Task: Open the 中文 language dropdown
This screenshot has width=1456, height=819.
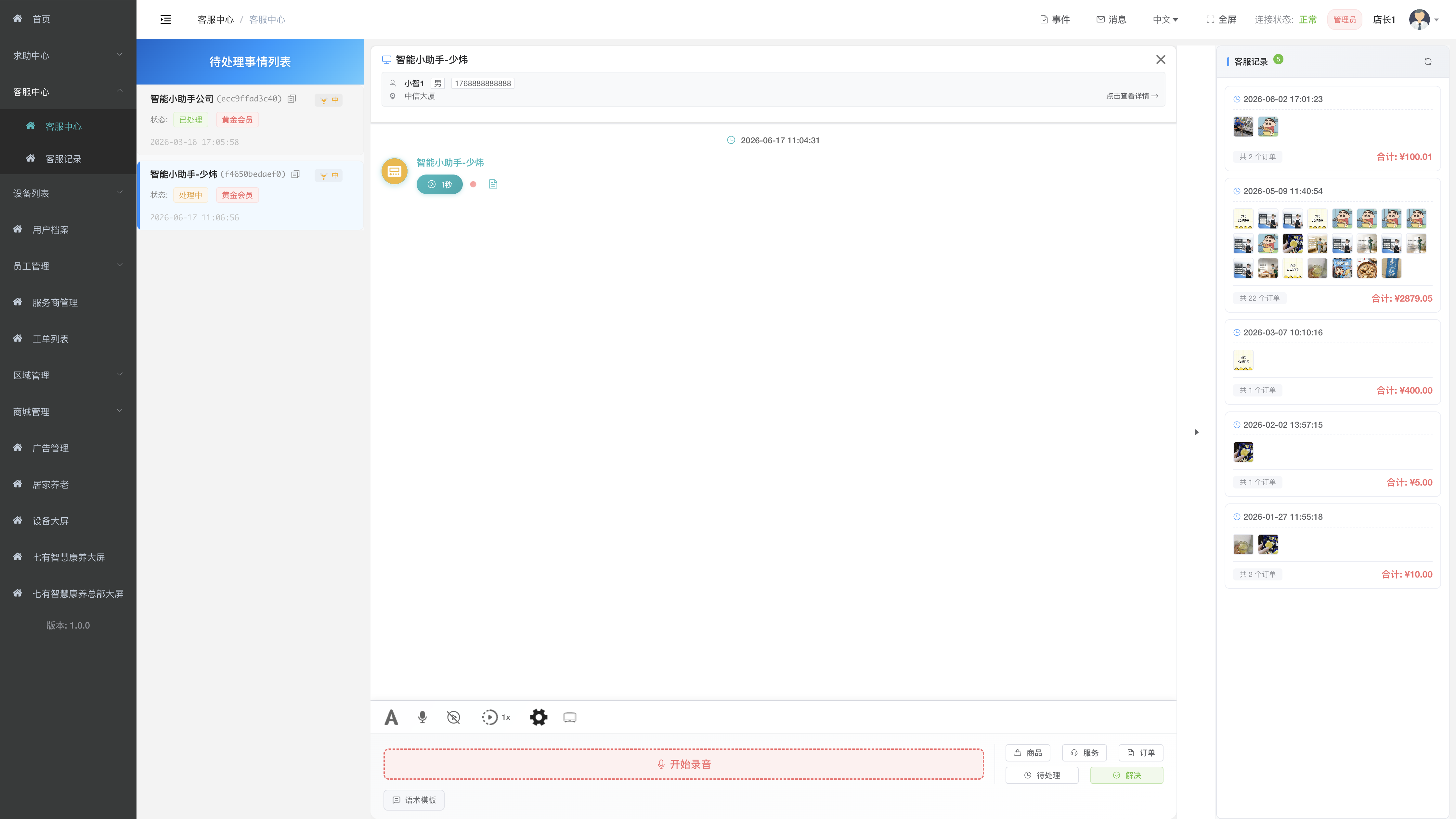Action: [x=1165, y=20]
